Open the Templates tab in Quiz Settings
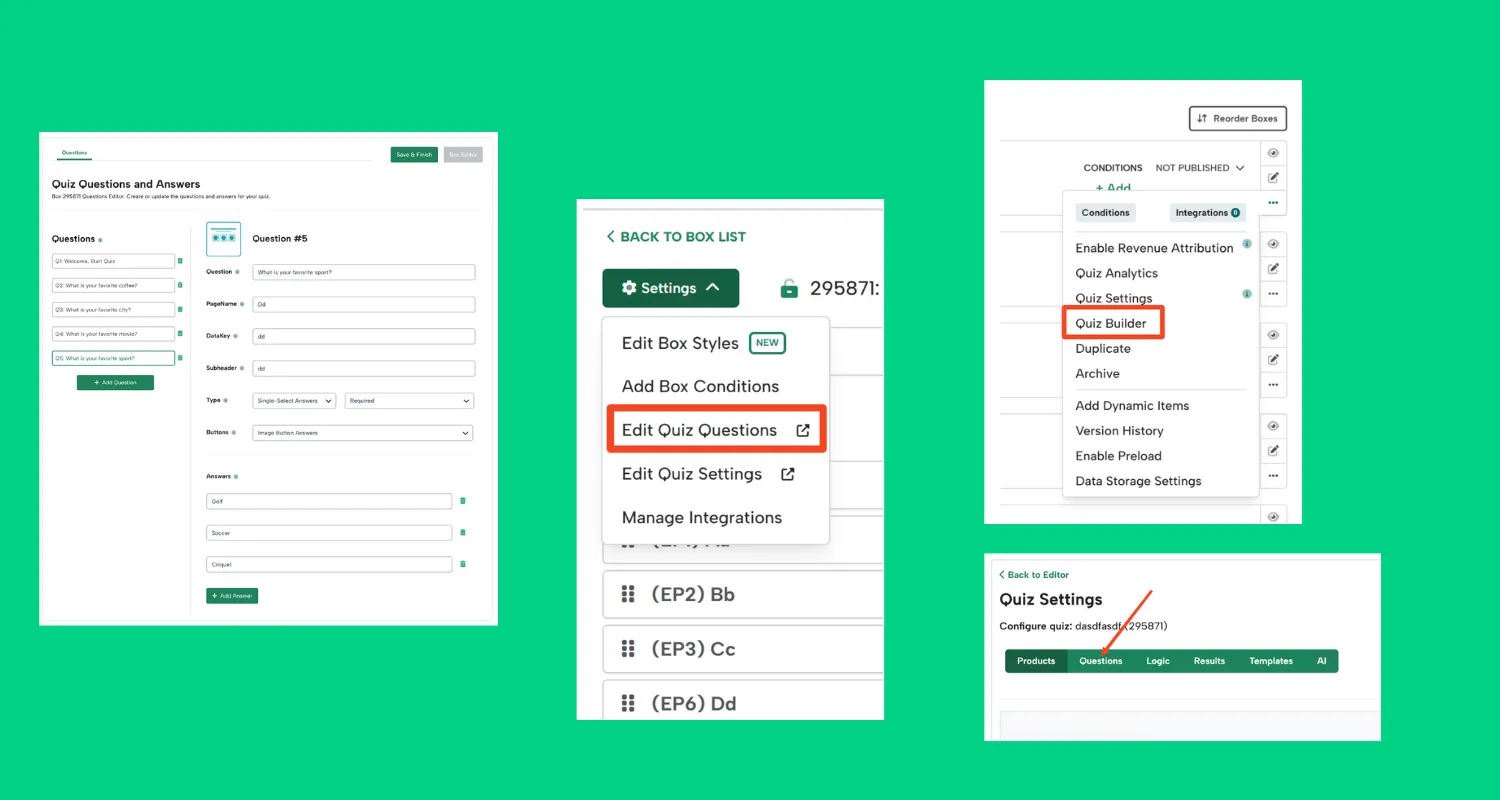 click(1271, 661)
